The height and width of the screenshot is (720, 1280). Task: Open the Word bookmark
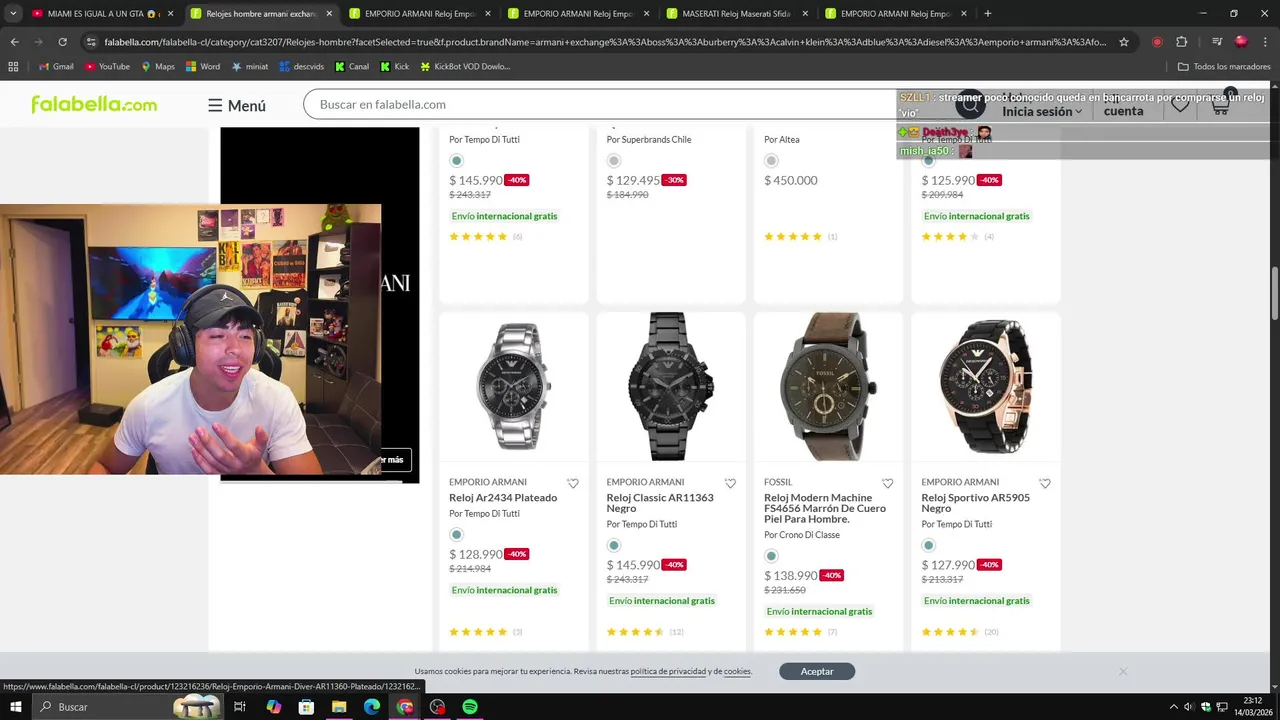click(x=203, y=66)
